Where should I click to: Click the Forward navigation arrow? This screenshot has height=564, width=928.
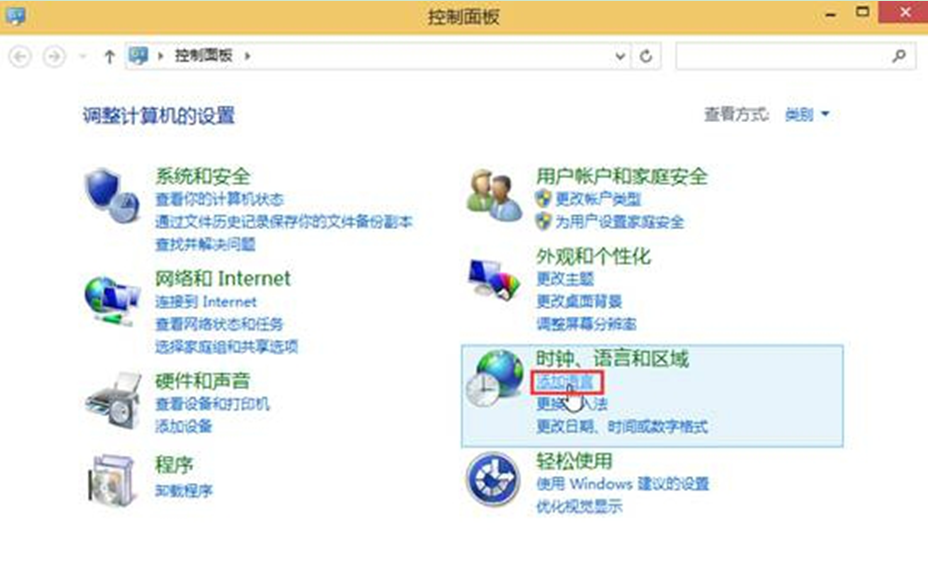coord(54,56)
